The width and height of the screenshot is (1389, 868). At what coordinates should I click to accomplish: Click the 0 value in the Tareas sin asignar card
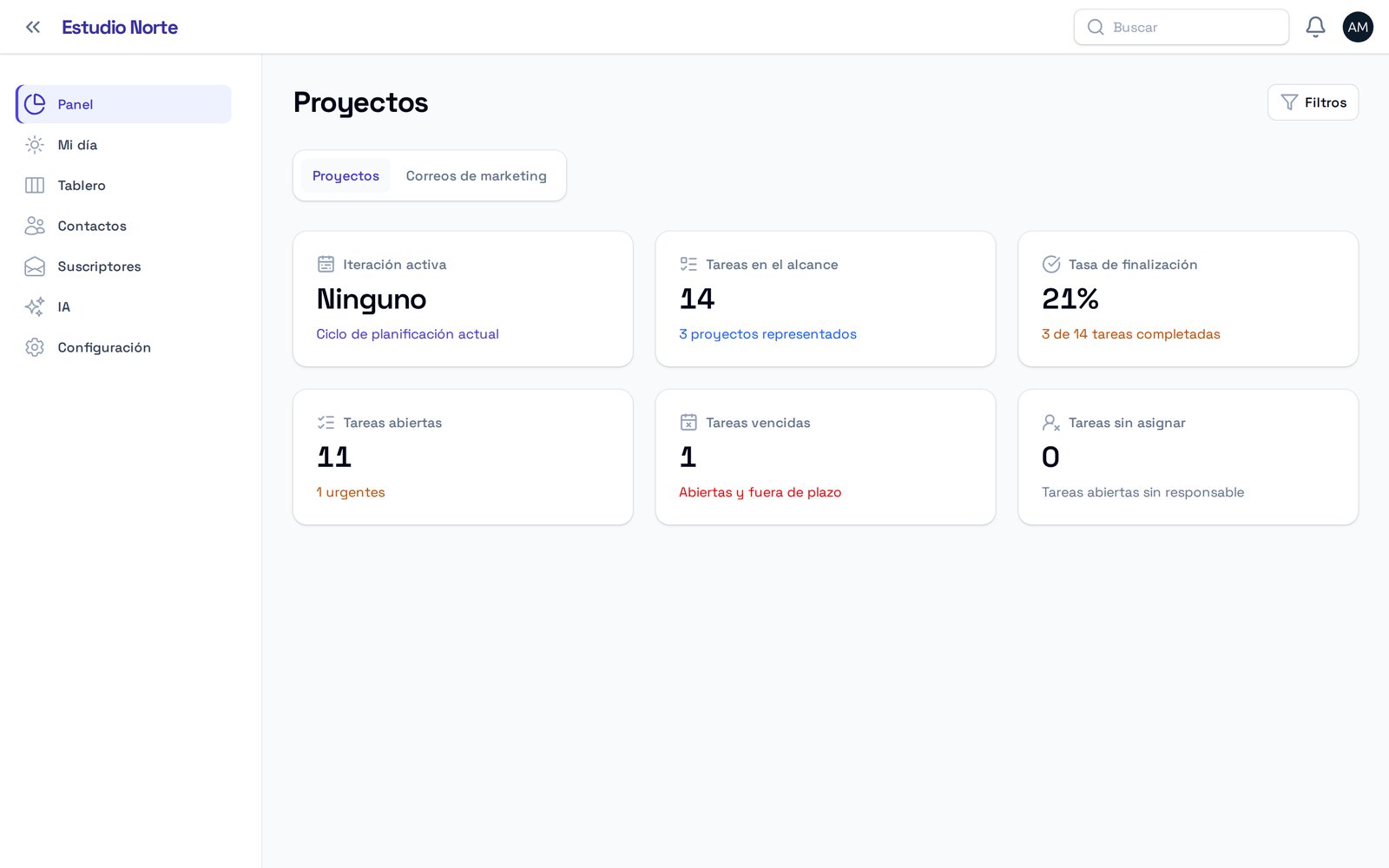[1050, 457]
